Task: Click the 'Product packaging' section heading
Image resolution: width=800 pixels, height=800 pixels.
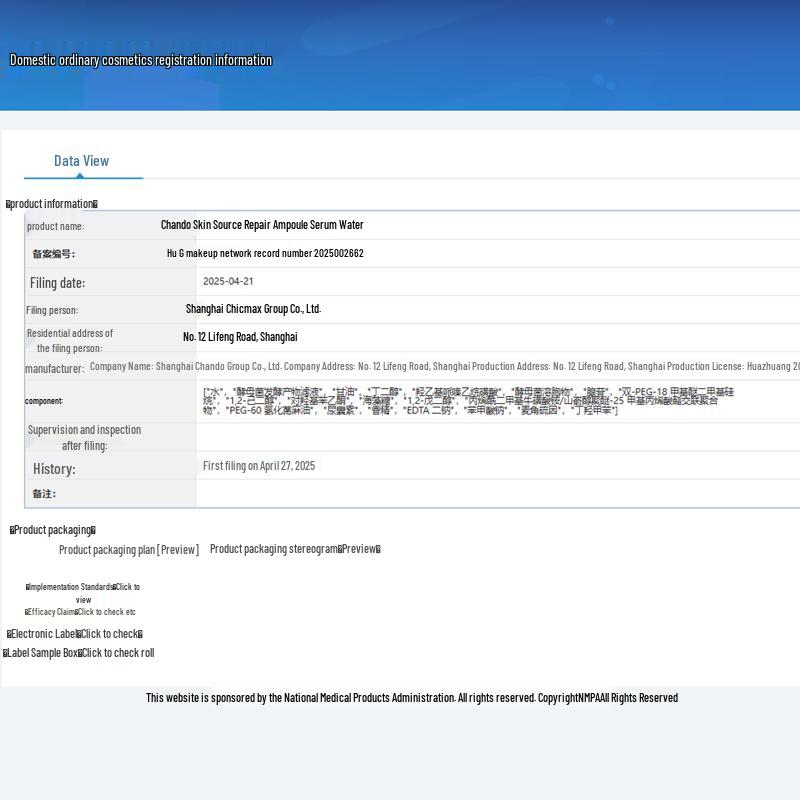Action: pos(53,530)
